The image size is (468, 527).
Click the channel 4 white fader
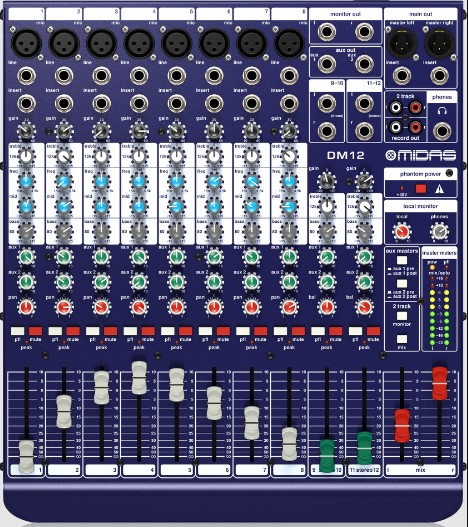139,378
